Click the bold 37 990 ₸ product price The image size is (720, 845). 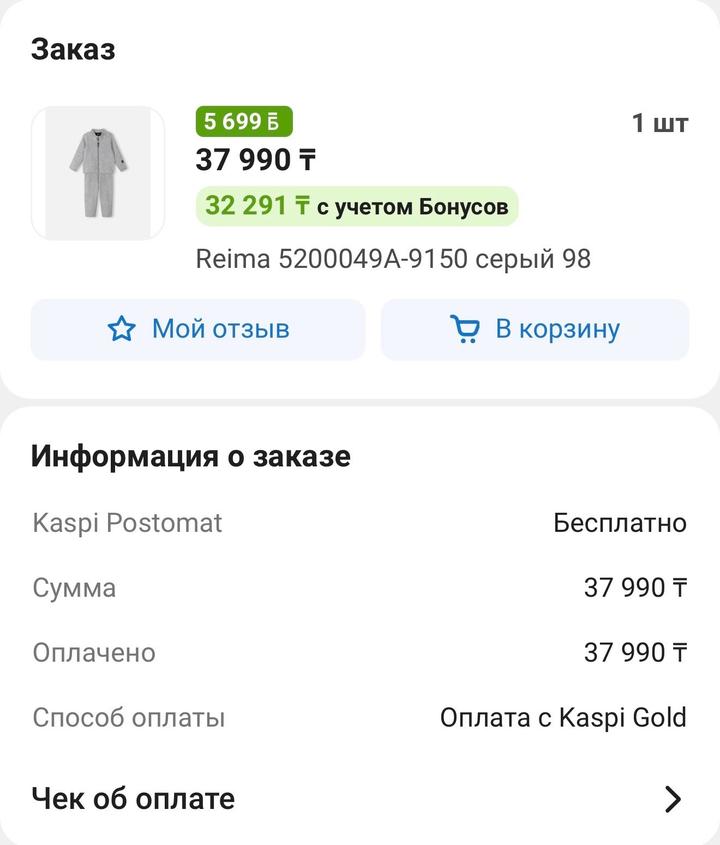click(256, 159)
